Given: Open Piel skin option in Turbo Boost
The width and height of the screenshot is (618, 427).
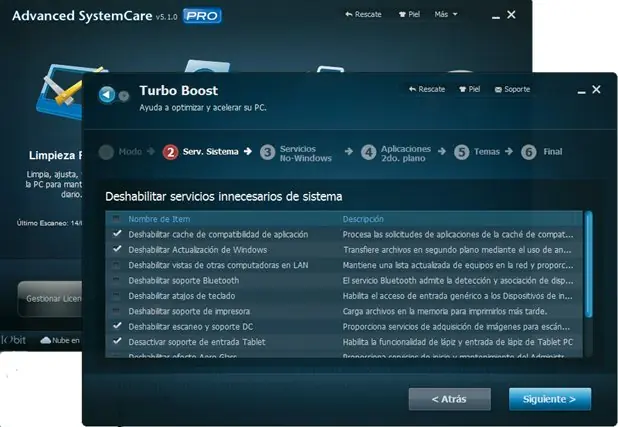Looking at the screenshot, I should point(470,89).
